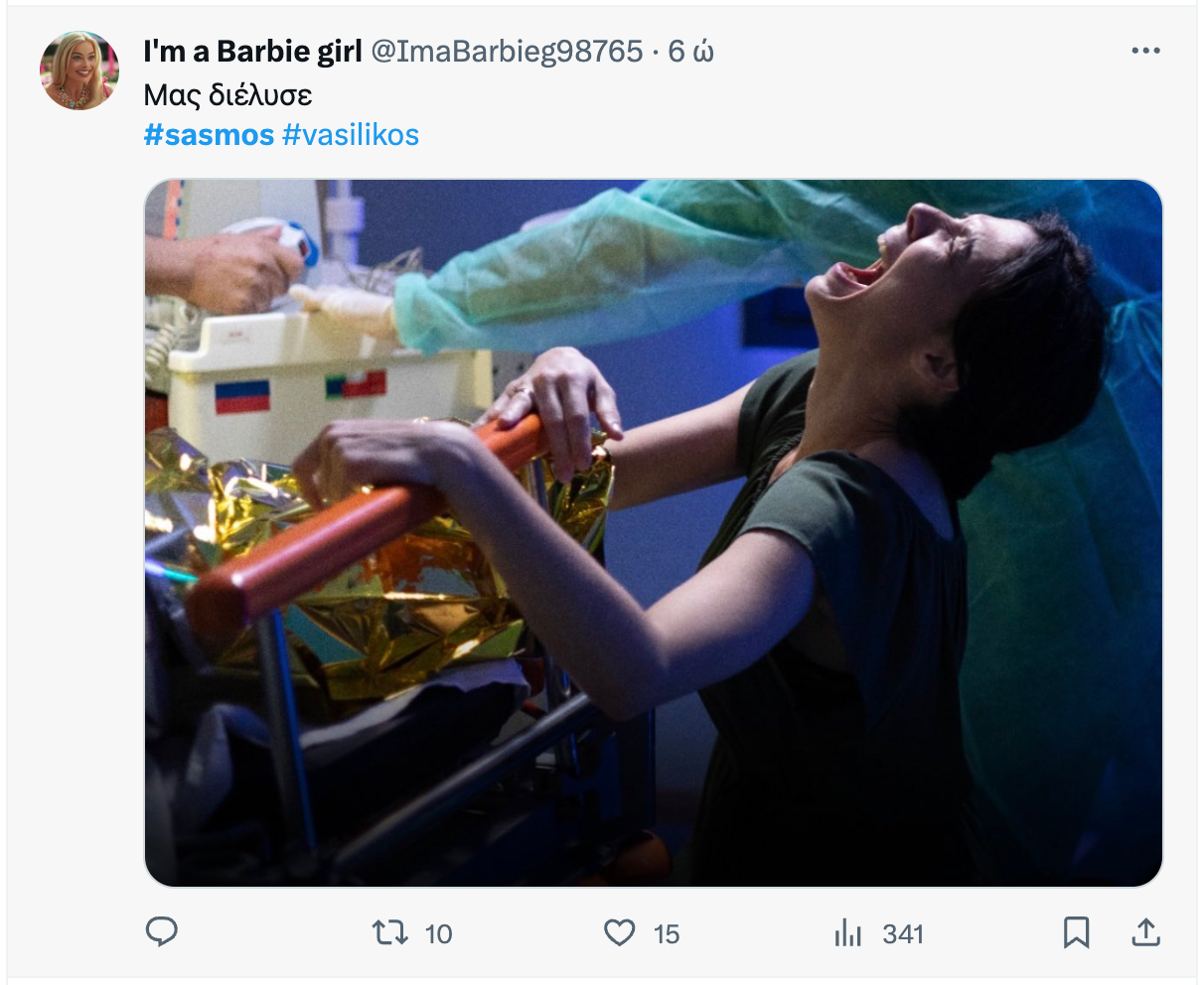The width and height of the screenshot is (1204, 985).
Task: Open the three-dot more options menu
Action: [x=1145, y=51]
